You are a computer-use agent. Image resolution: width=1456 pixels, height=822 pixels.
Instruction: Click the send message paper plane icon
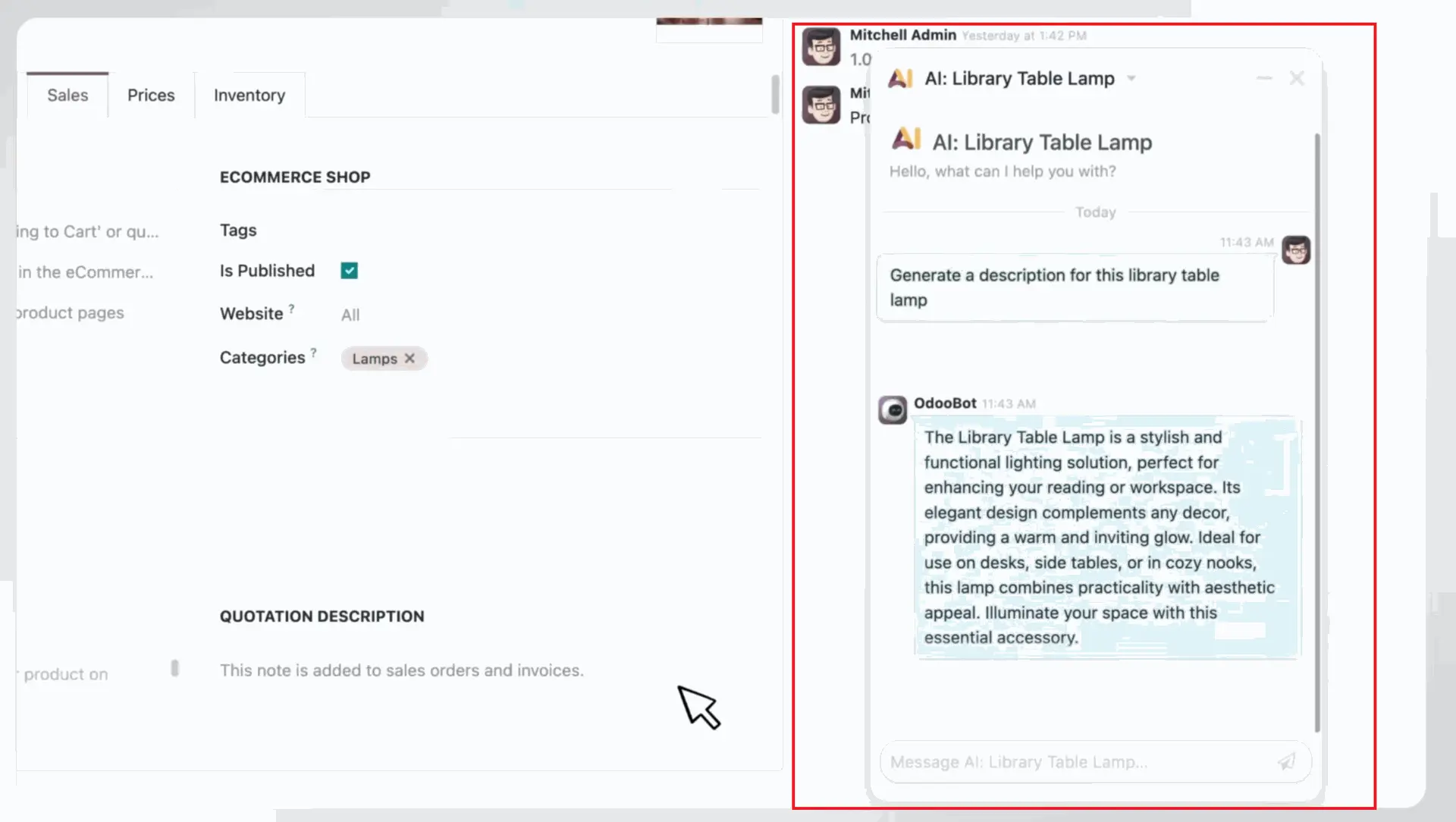1287,761
